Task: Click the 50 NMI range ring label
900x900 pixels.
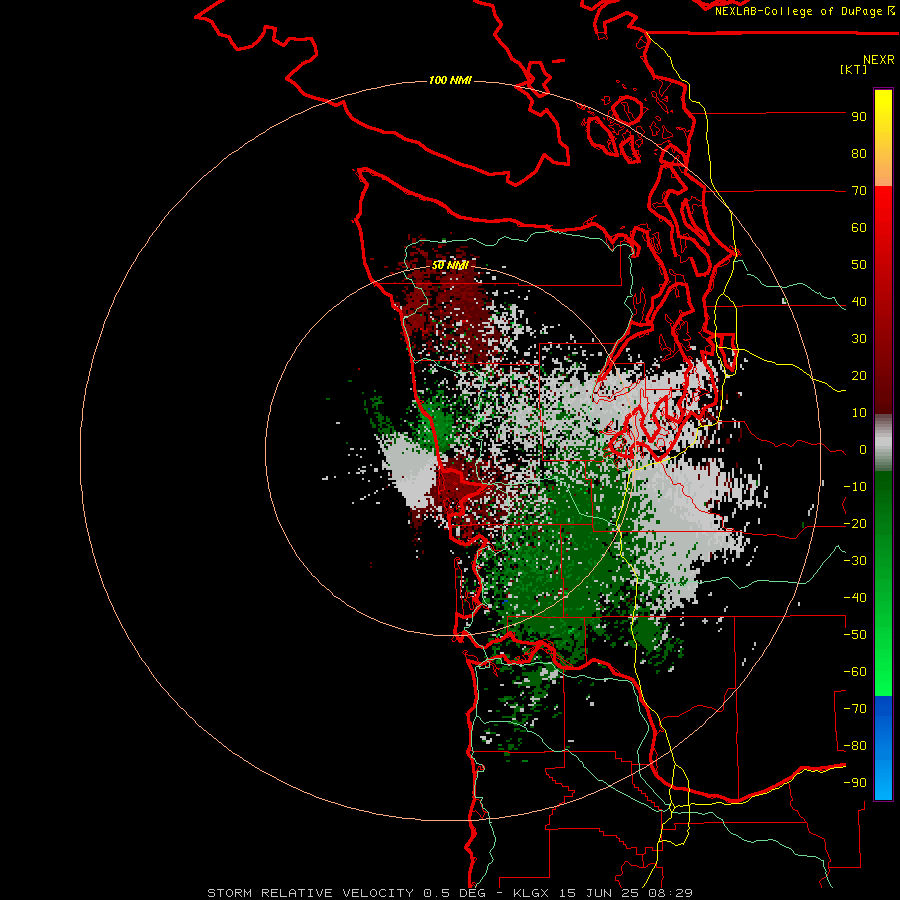Action: pyautogui.click(x=450, y=265)
